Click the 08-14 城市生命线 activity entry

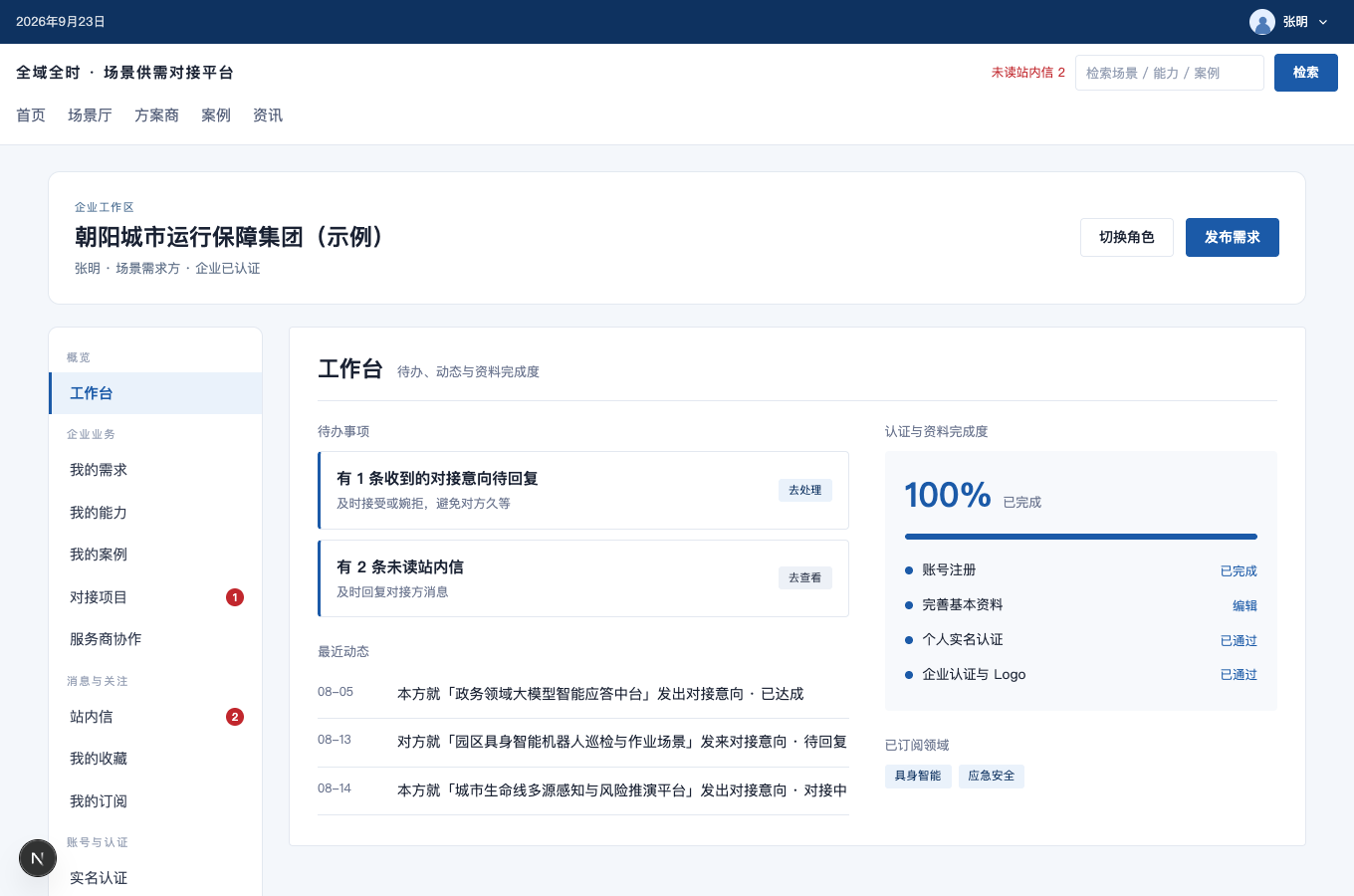583,790
